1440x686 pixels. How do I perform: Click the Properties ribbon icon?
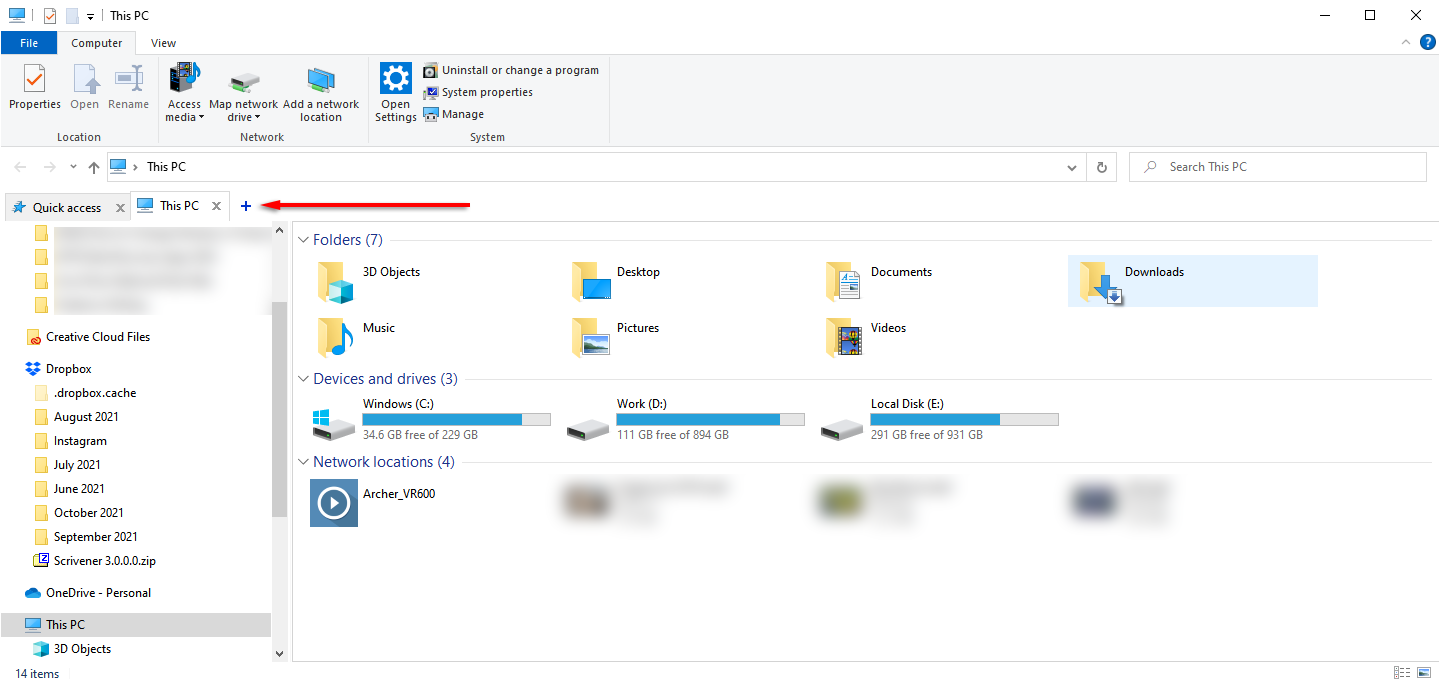point(35,87)
